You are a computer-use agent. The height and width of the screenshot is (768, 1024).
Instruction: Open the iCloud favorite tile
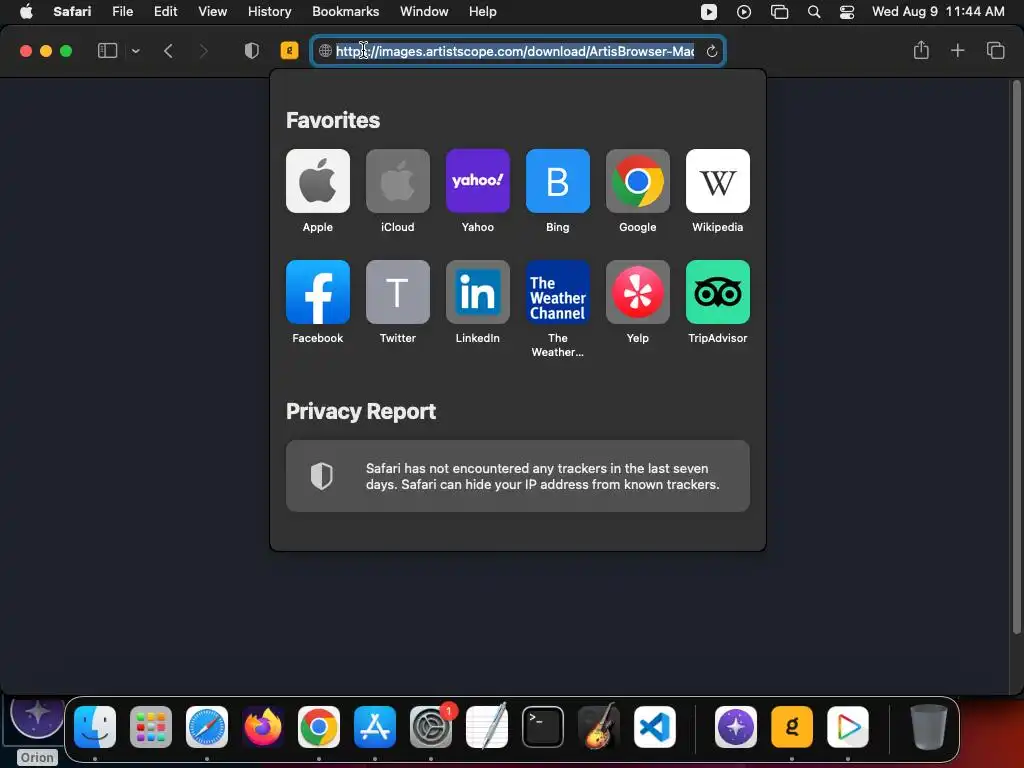click(398, 181)
